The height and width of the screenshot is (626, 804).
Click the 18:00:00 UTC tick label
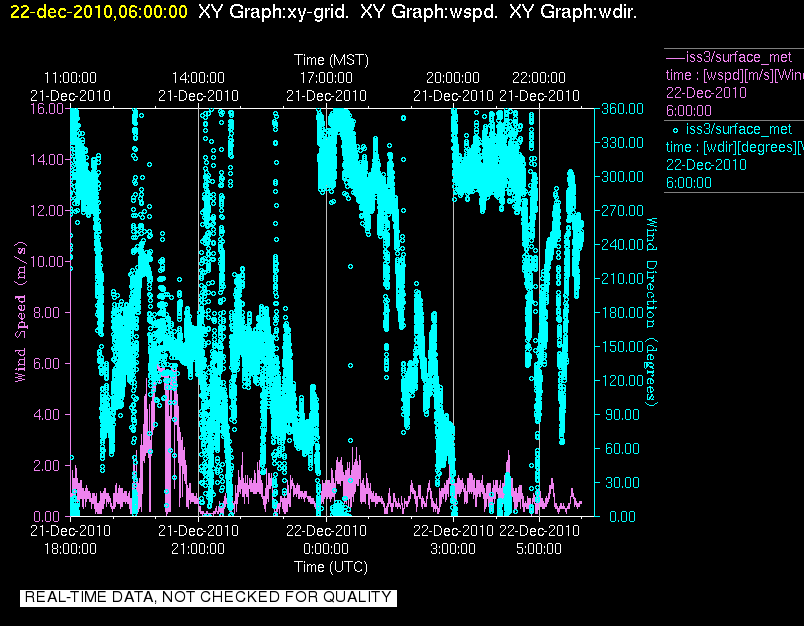[70, 549]
